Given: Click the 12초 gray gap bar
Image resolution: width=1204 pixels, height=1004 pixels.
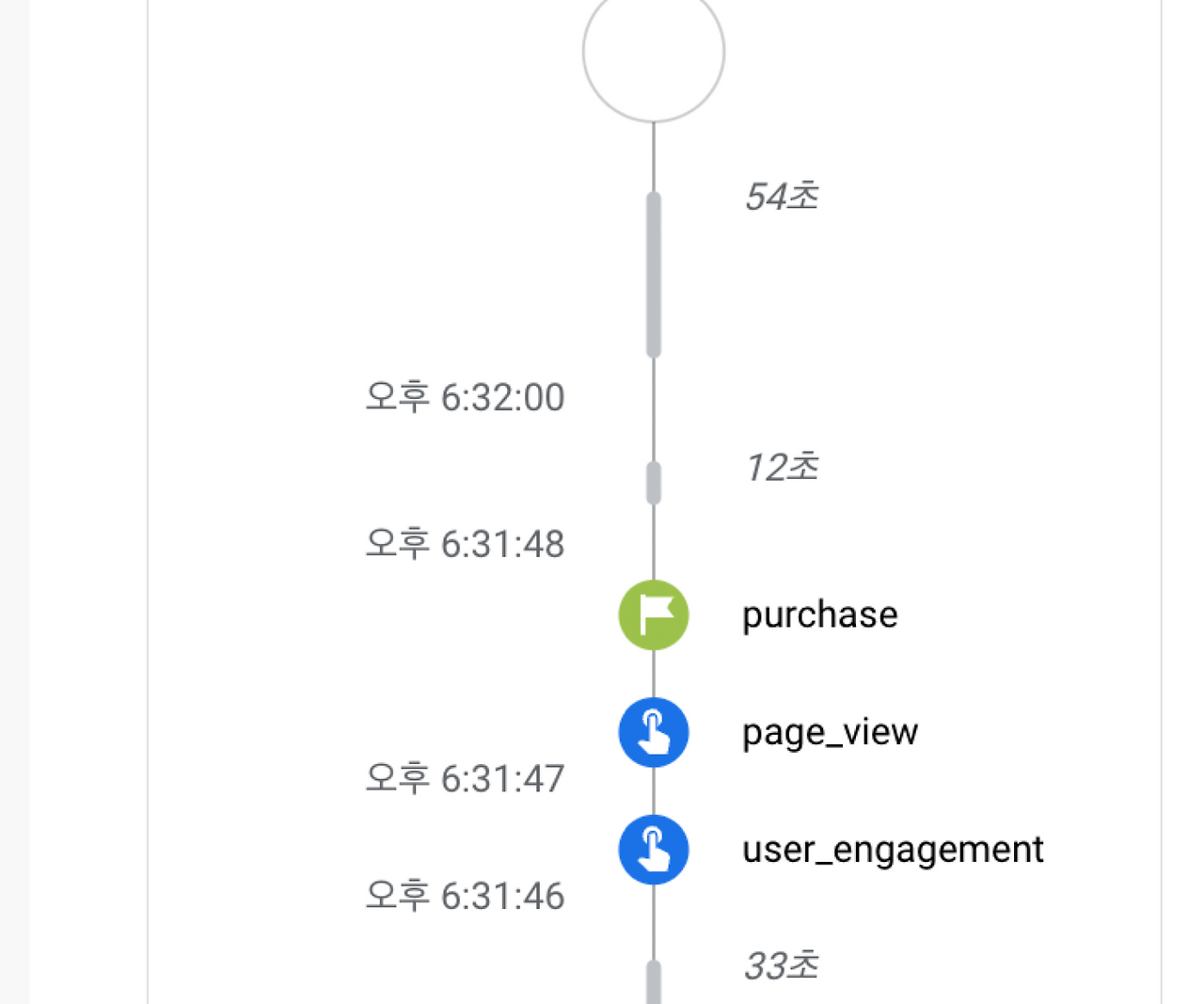Looking at the screenshot, I should (654, 483).
